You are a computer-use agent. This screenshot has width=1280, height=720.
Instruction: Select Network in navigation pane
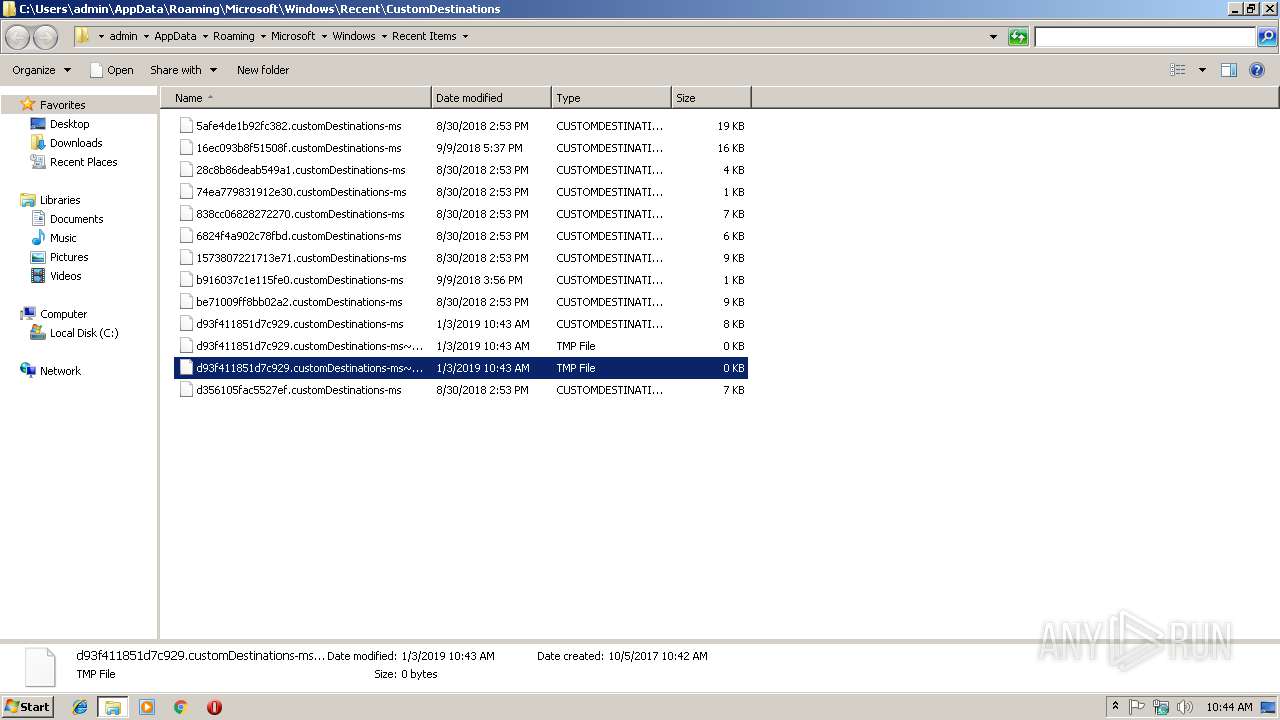click(x=60, y=371)
